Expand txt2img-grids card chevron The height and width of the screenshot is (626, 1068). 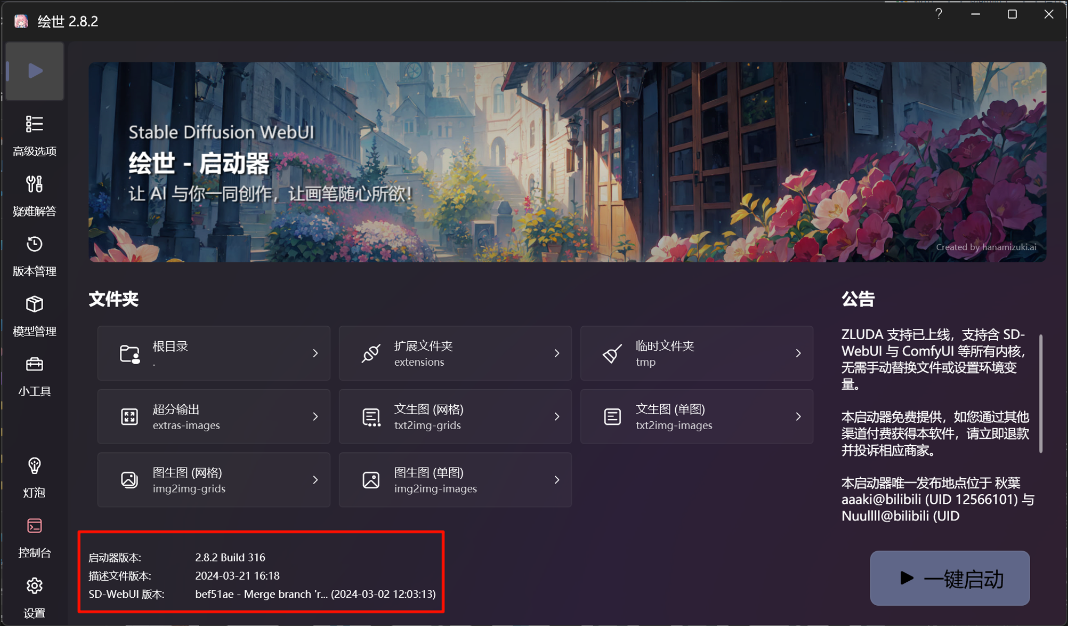(x=556, y=417)
